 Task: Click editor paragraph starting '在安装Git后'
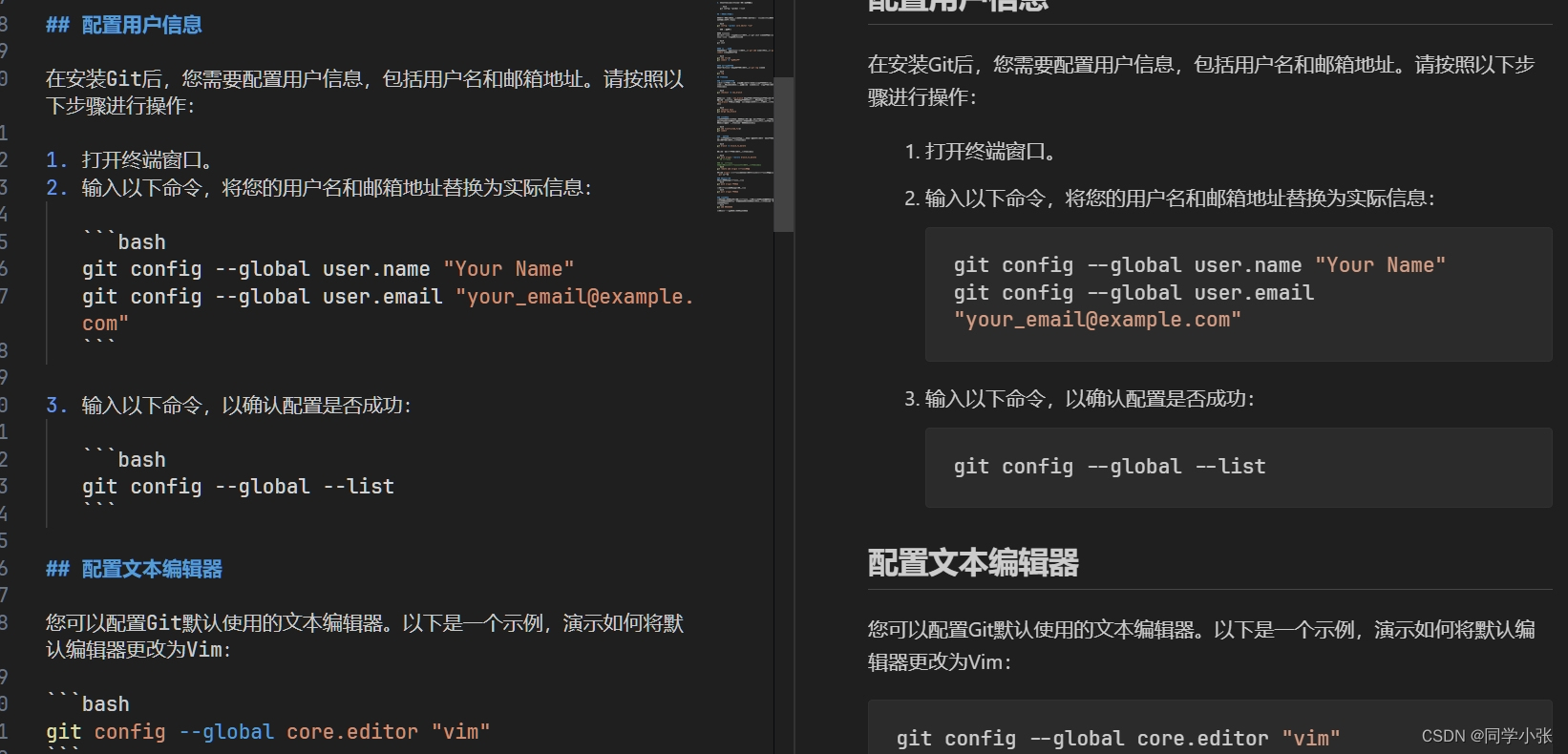[365, 93]
